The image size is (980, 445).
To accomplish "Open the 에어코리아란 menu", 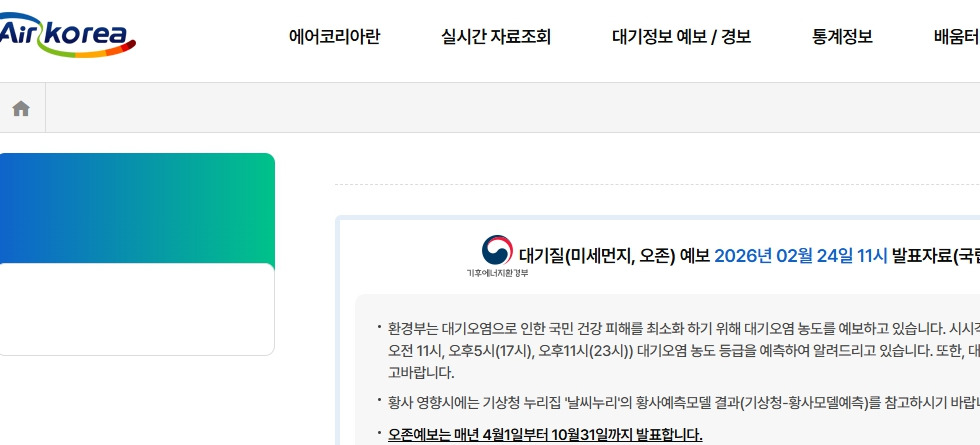I will pos(334,37).
